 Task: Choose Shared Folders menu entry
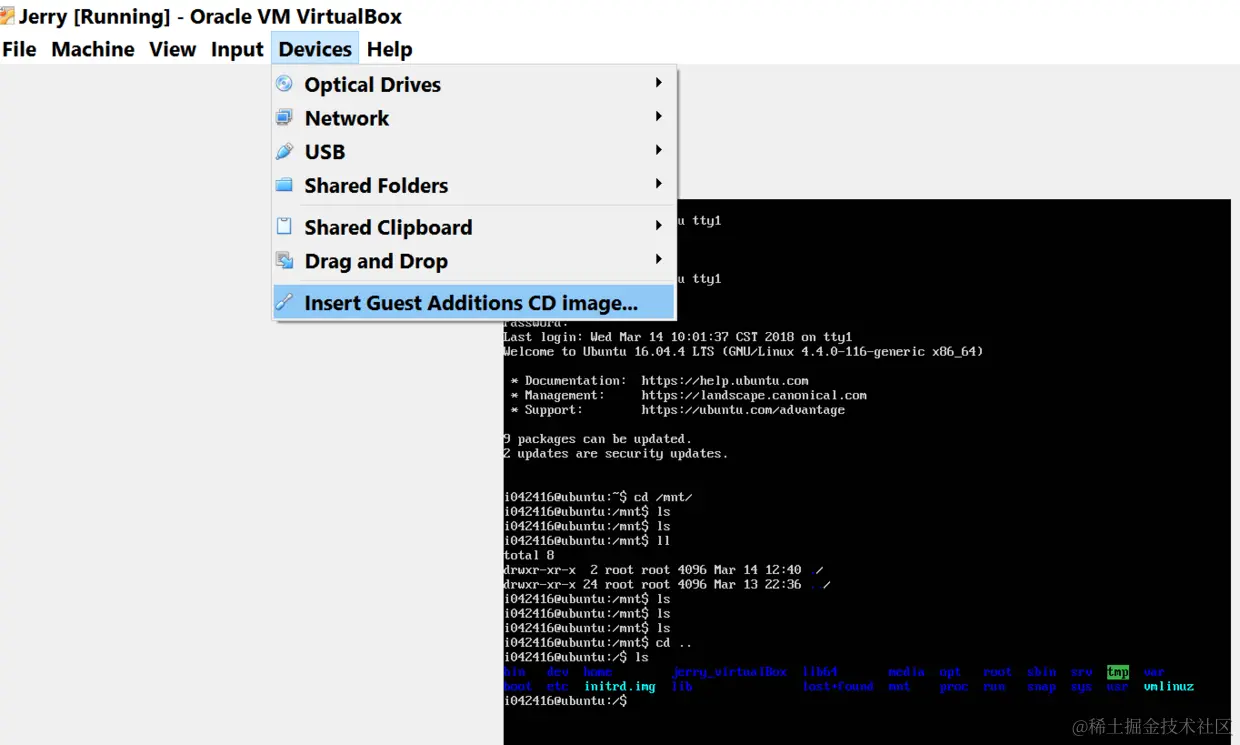474,185
